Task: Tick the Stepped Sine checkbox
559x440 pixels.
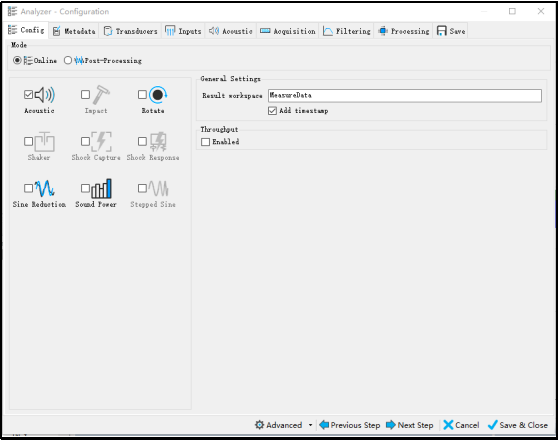Action: [142, 188]
